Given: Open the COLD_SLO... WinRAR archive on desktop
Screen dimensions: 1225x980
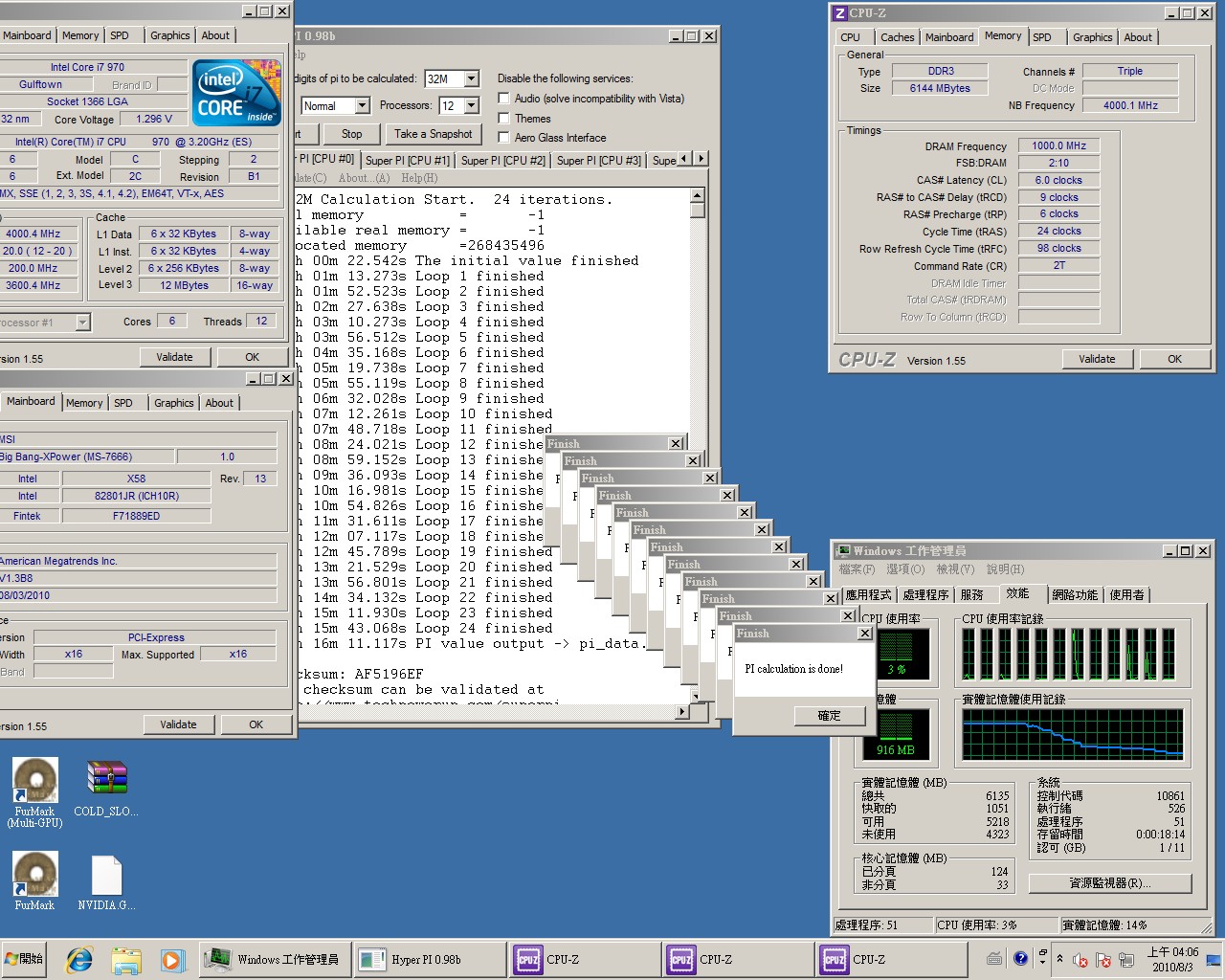Looking at the screenshot, I should pyautogui.click(x=106, y=790).
